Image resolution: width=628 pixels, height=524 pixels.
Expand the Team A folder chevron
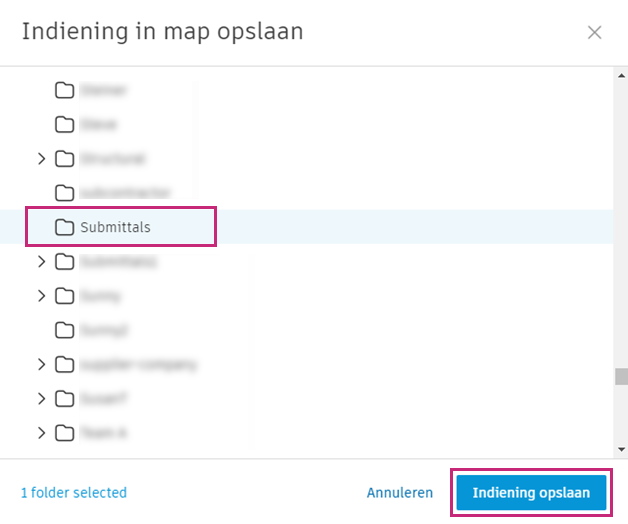(41, 433)
